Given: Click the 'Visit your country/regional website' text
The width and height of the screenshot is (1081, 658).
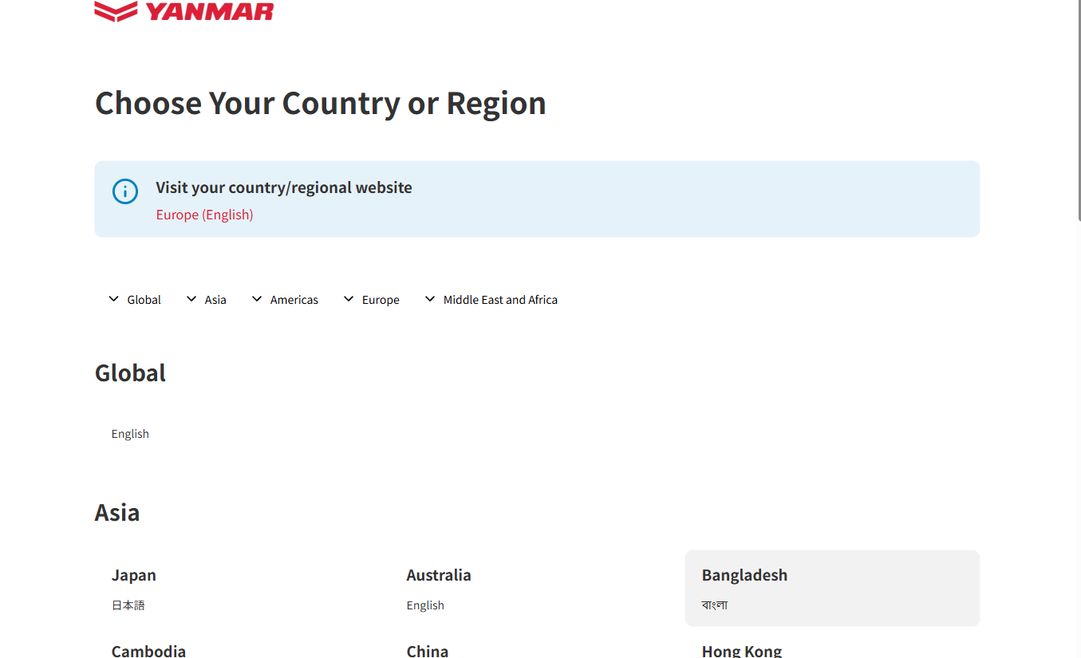Looking at the screenshot, I should coord(283,188).
